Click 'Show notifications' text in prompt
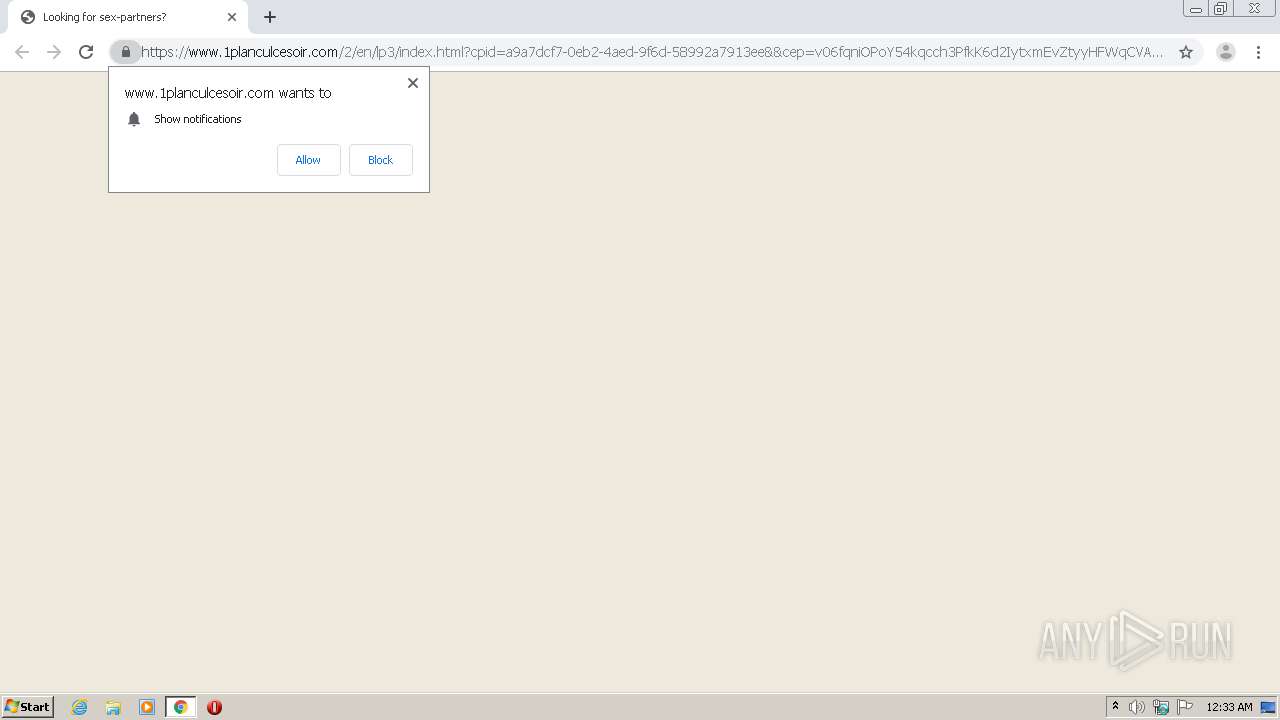 pos(198,119)
